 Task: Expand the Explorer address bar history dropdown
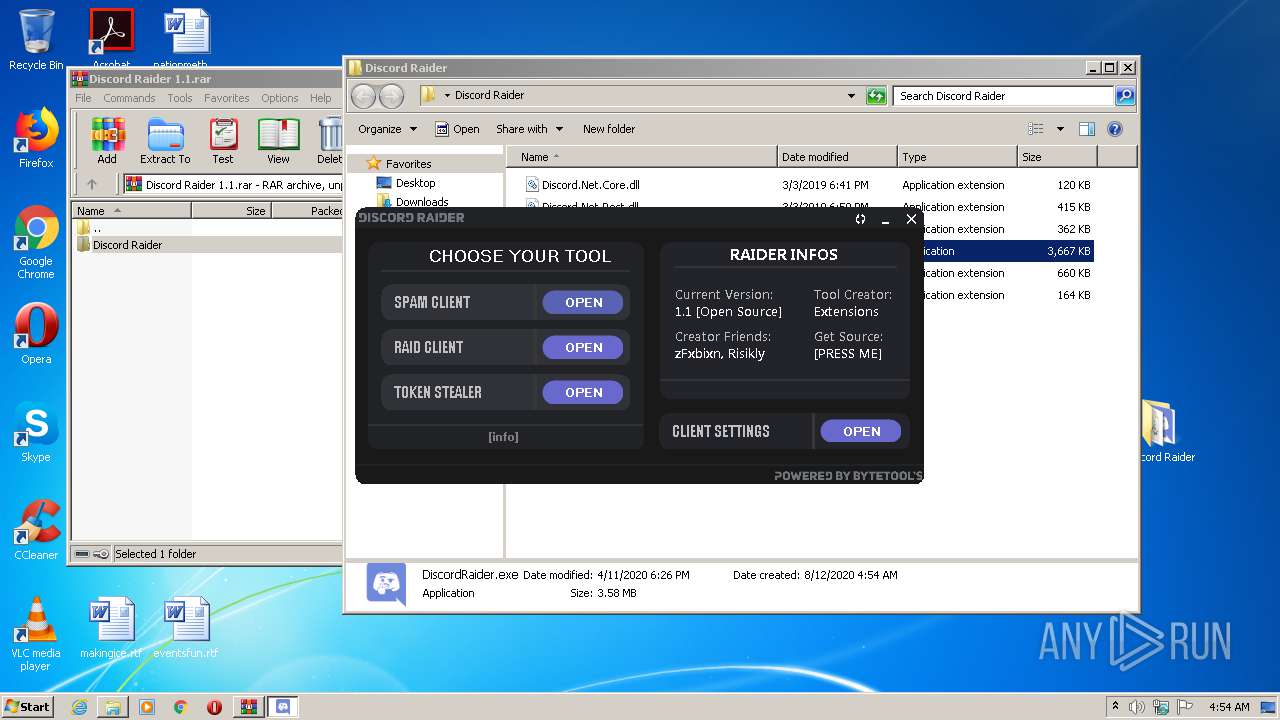point(851,96)
